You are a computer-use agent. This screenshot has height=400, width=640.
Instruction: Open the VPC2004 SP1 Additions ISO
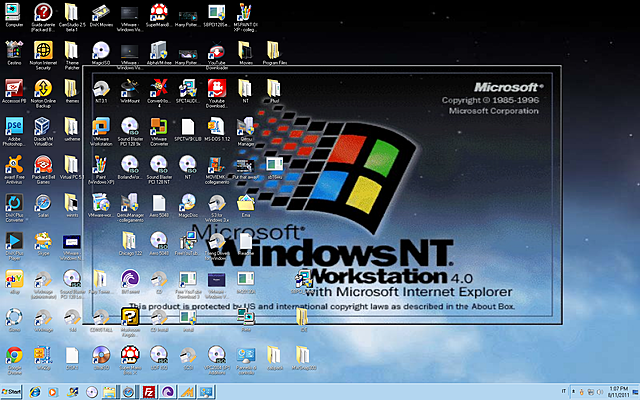point(217,359)
